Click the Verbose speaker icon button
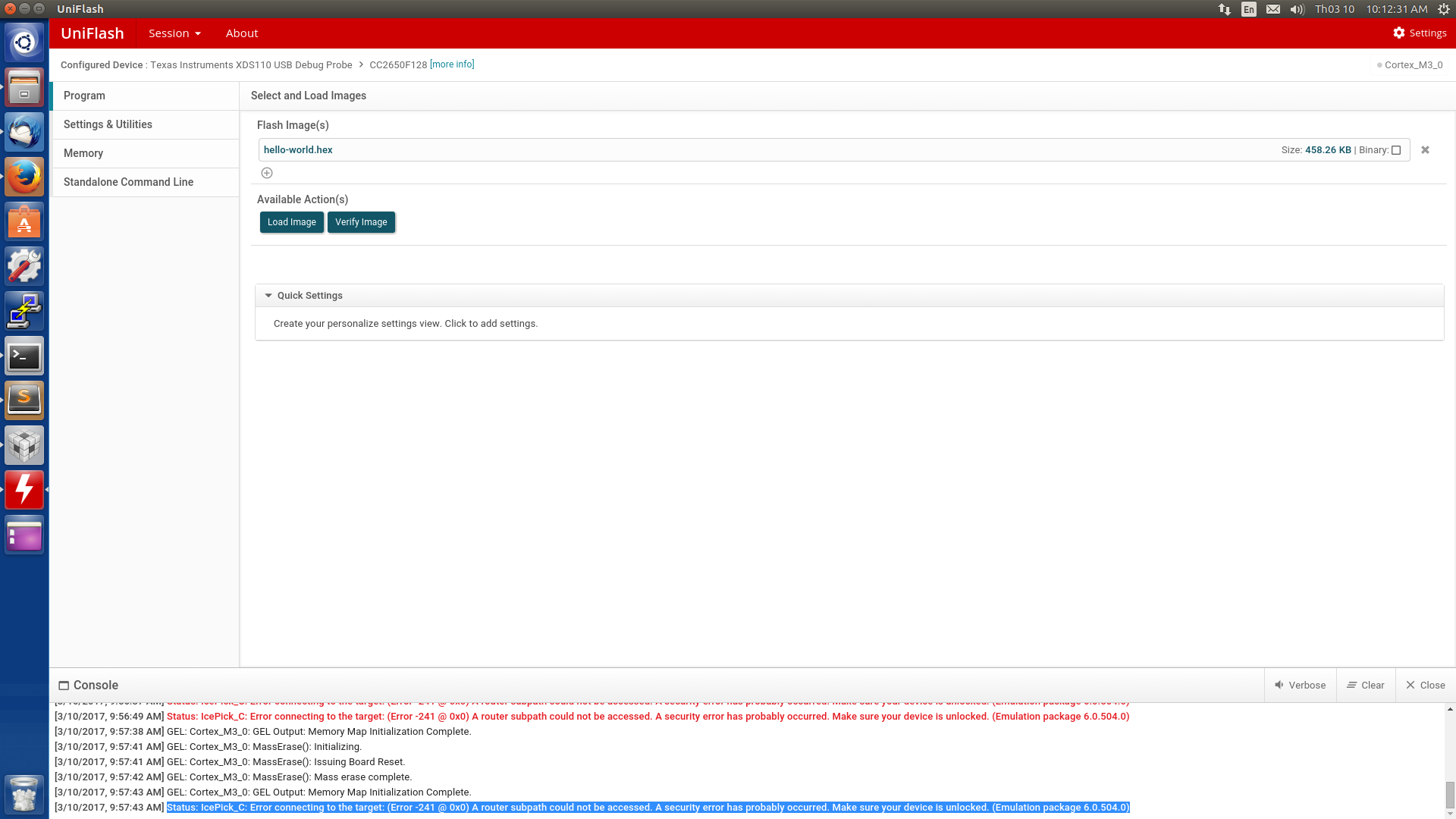1456x819 pixels. point(1300,685)
